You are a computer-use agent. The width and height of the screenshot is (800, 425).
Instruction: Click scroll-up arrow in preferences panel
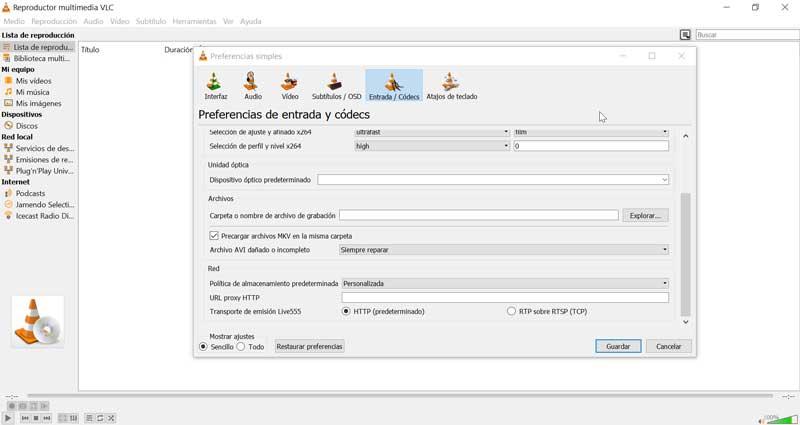pos(686,136)
